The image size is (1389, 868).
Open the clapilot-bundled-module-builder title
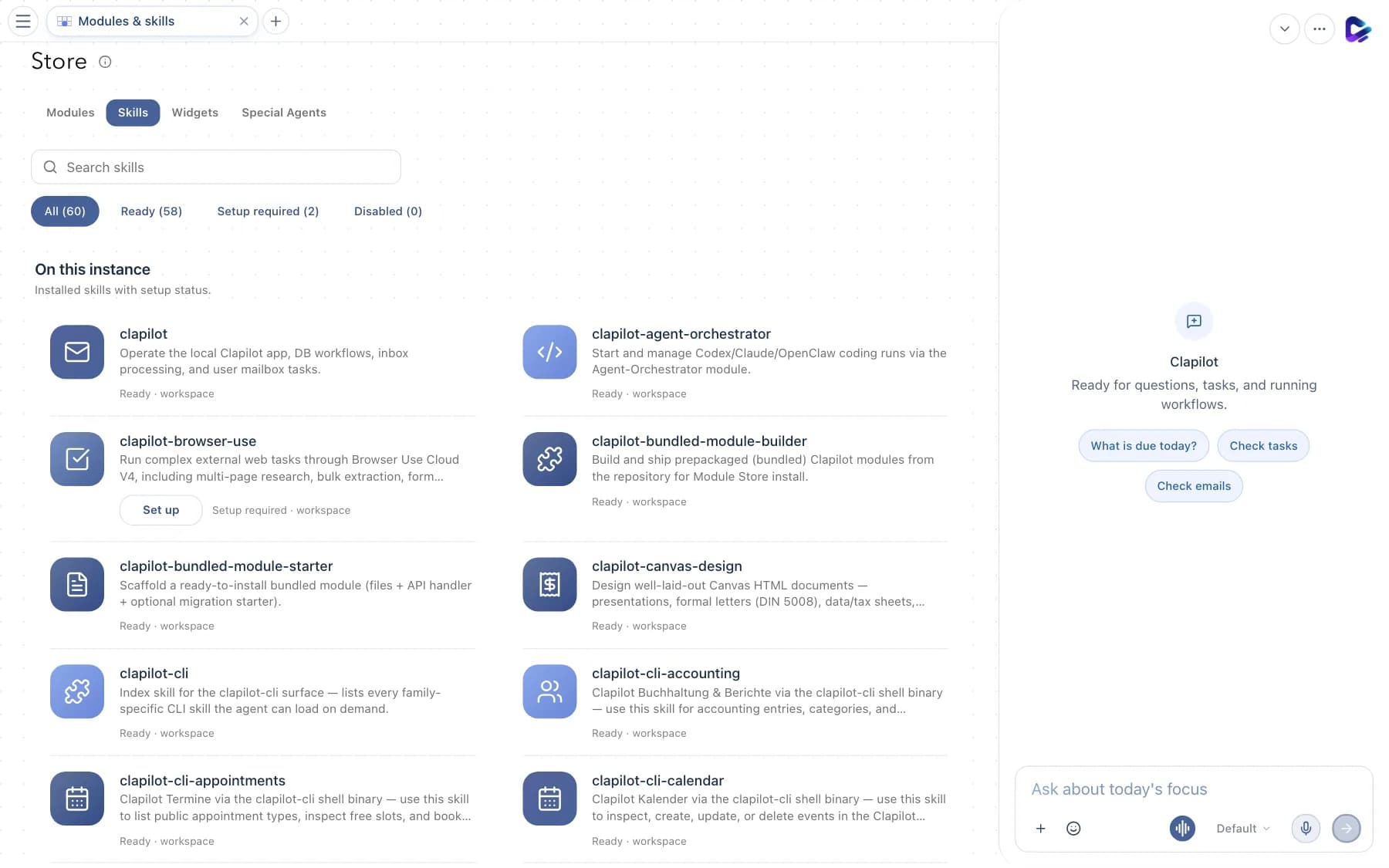(x=699, y=441)
